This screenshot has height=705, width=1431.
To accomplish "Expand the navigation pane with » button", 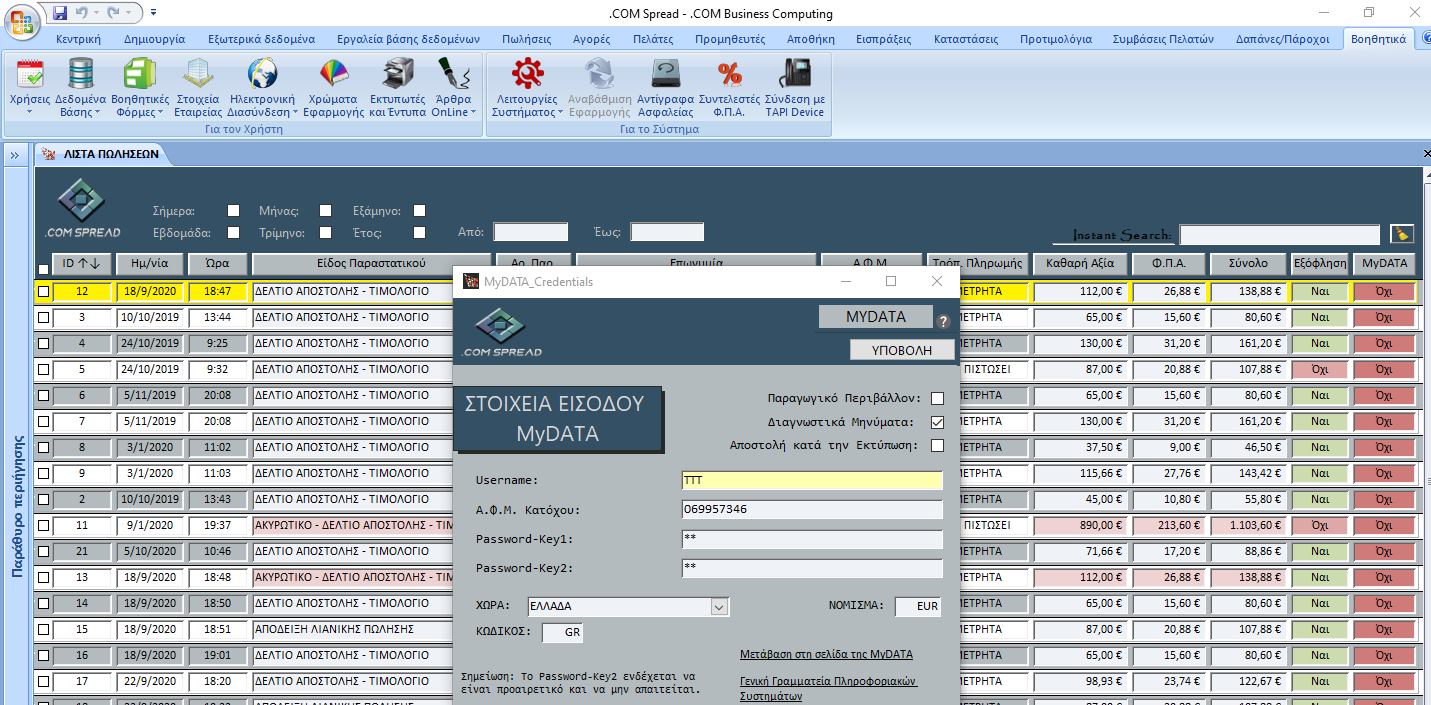I will (15, 155).
